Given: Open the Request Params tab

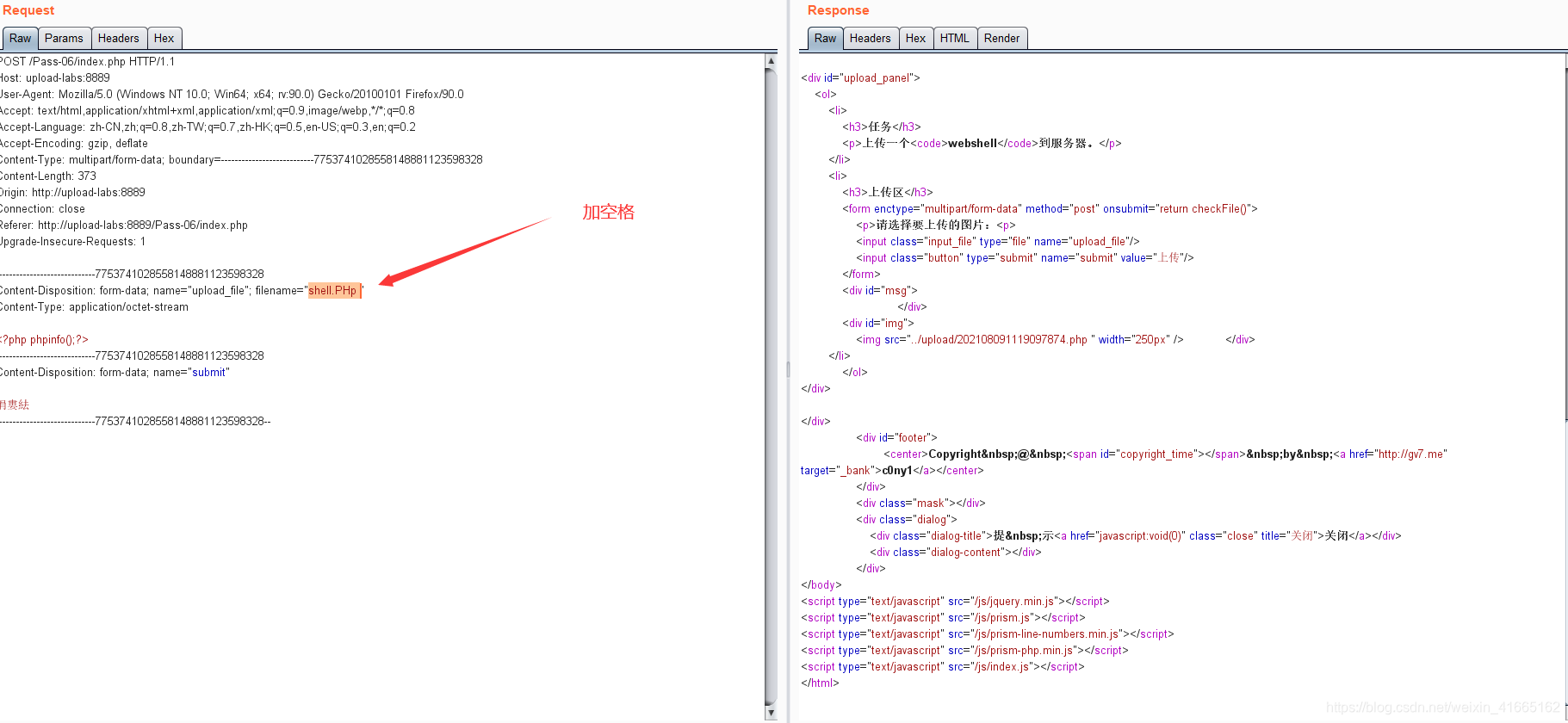Looking at the screenshot, I should pos(65,38).
